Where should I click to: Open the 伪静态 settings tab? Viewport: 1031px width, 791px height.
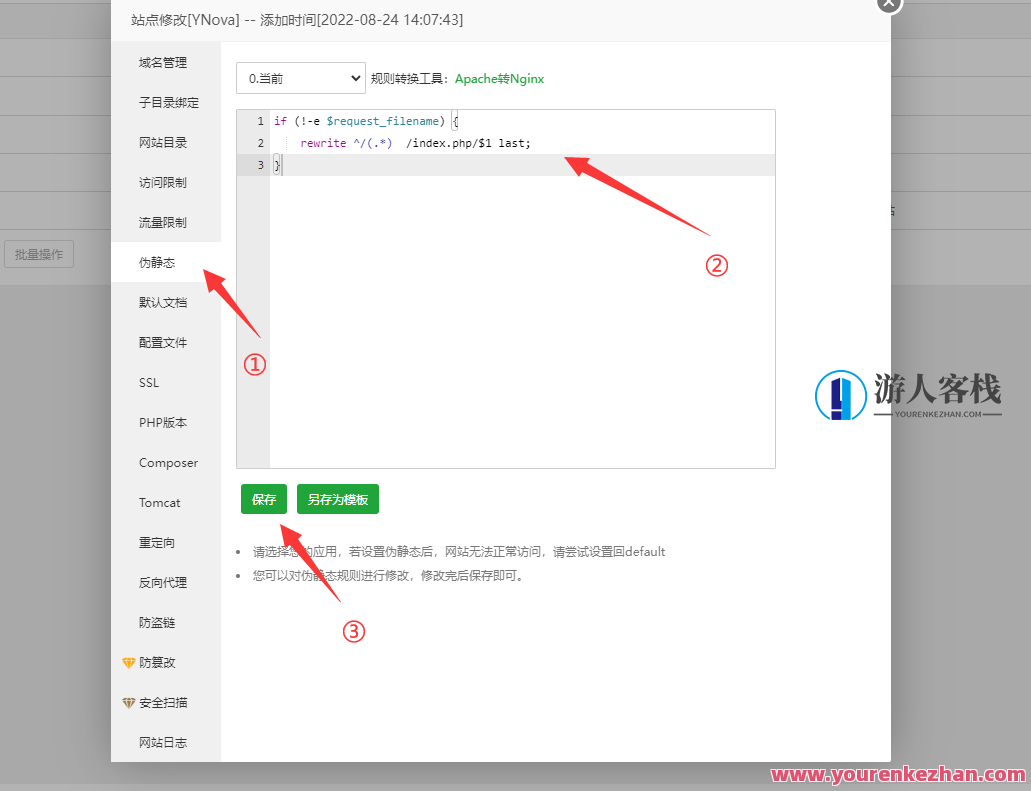(x=160, y=262)
